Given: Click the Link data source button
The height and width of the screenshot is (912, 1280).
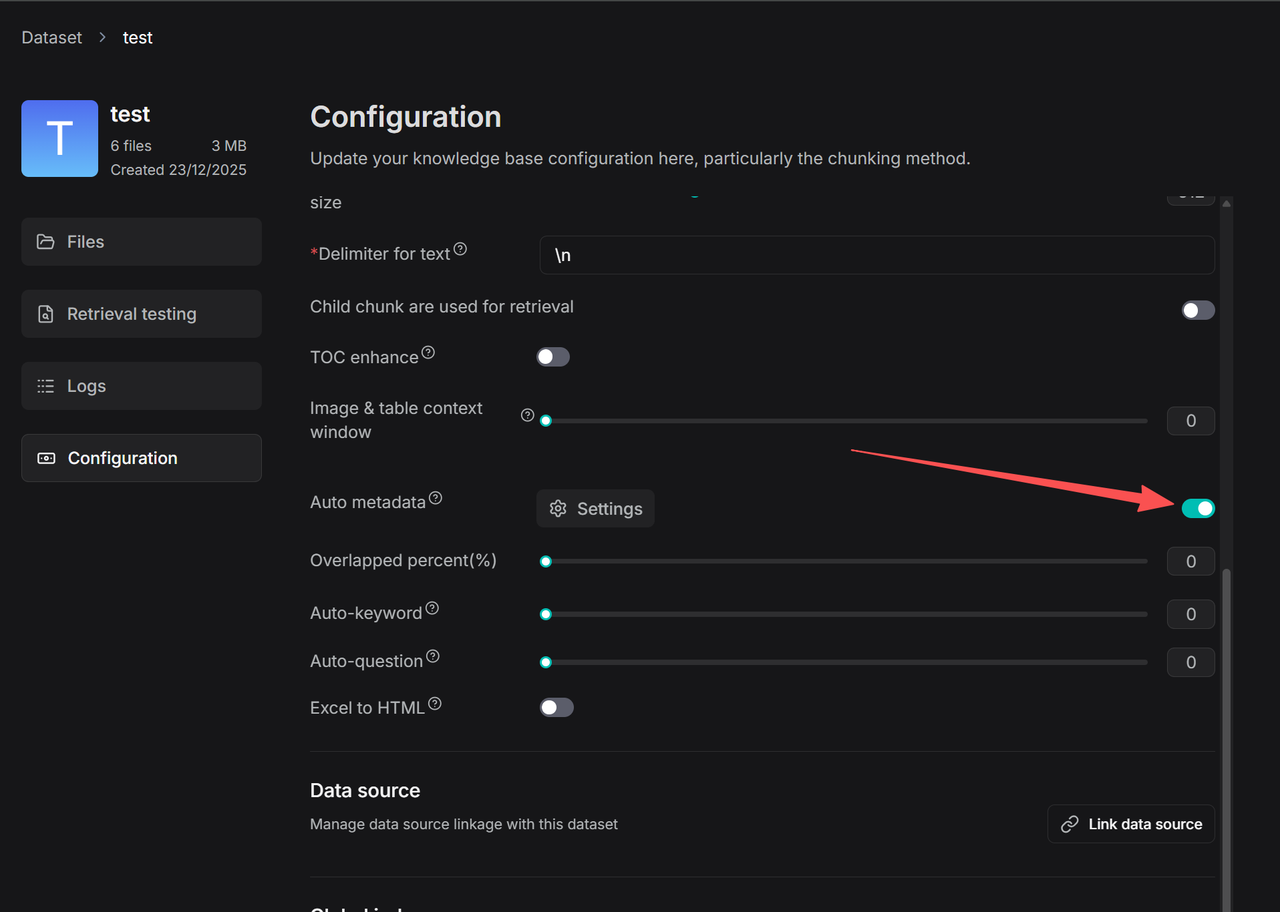Looking at the screenshot, I should 1131,824.
